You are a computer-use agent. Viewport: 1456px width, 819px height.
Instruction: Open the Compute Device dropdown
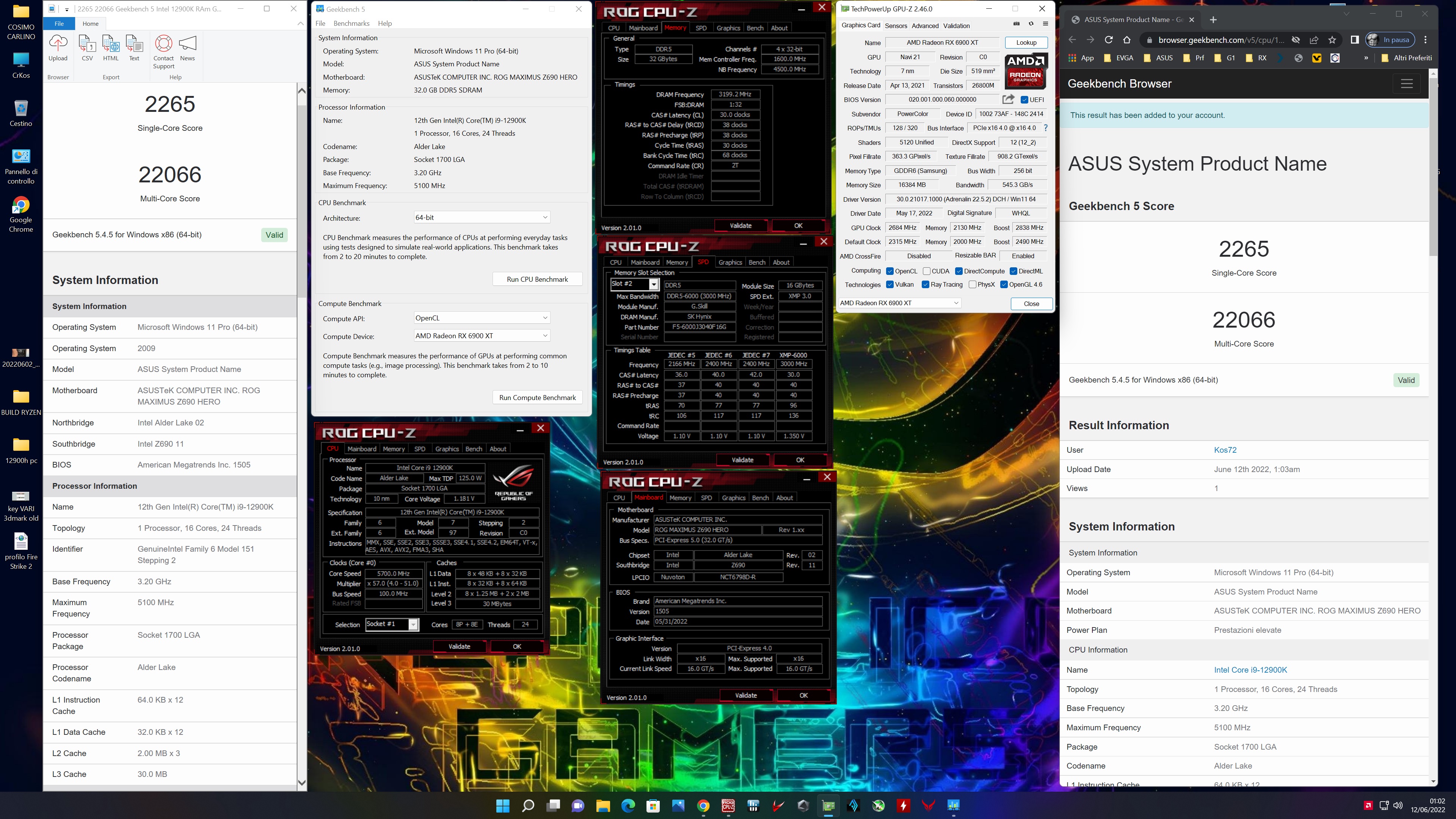[x=482, y=336]
